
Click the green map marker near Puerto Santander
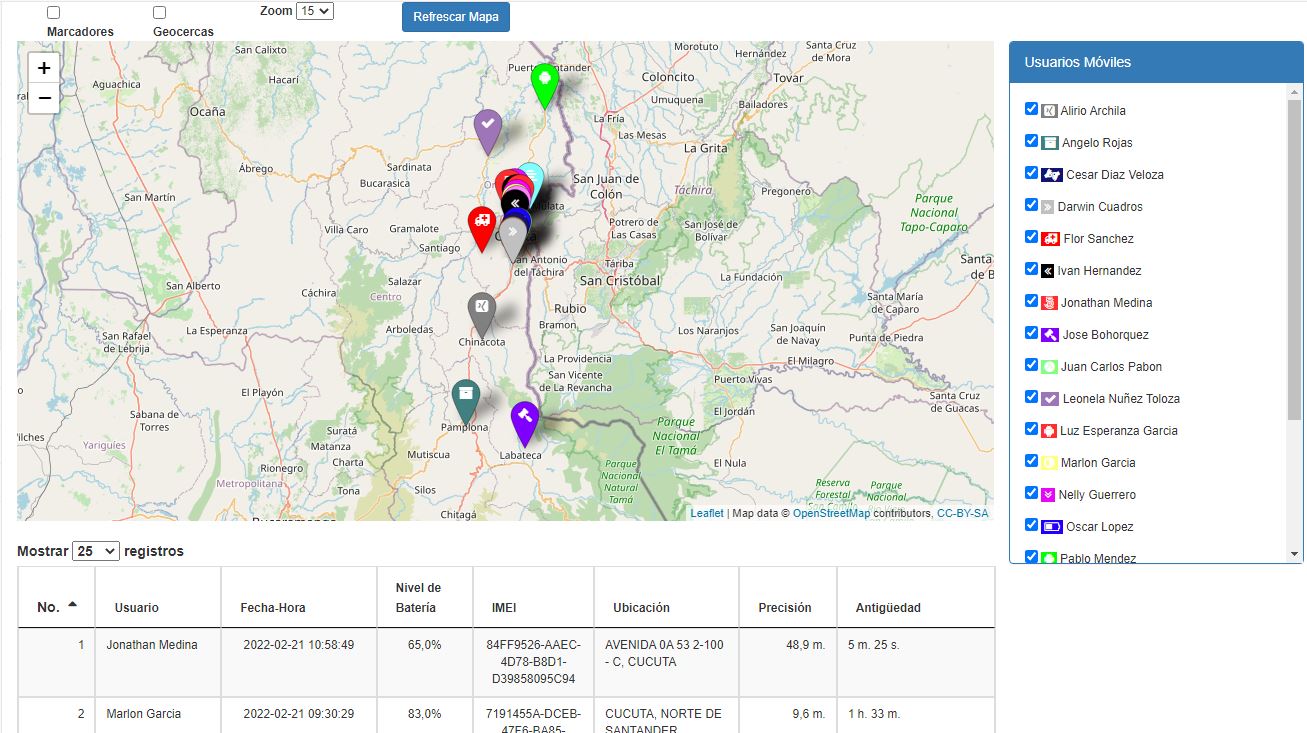(x=544, y=82)
